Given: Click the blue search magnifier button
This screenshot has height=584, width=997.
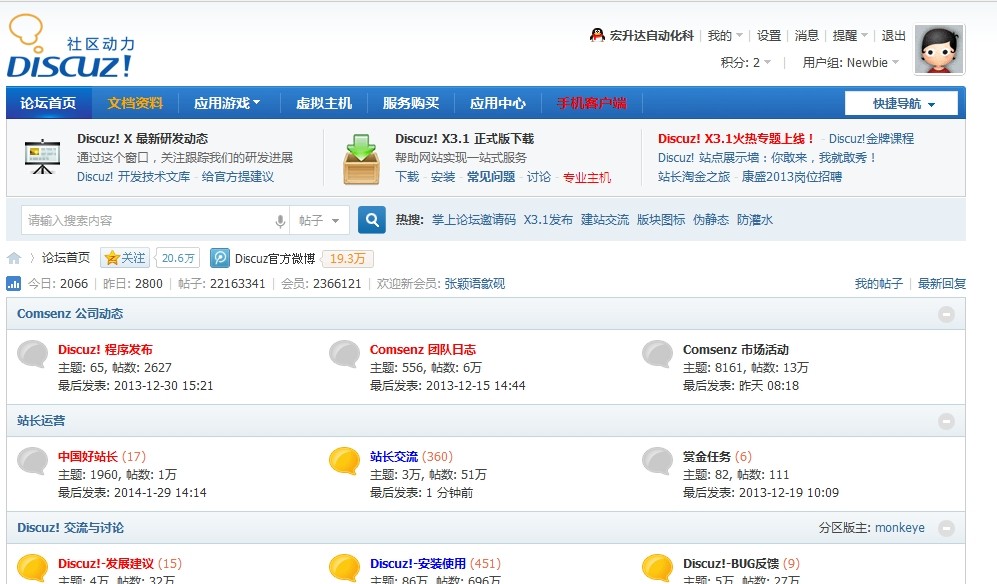Looking at the screenshot, I should [372, 220].
